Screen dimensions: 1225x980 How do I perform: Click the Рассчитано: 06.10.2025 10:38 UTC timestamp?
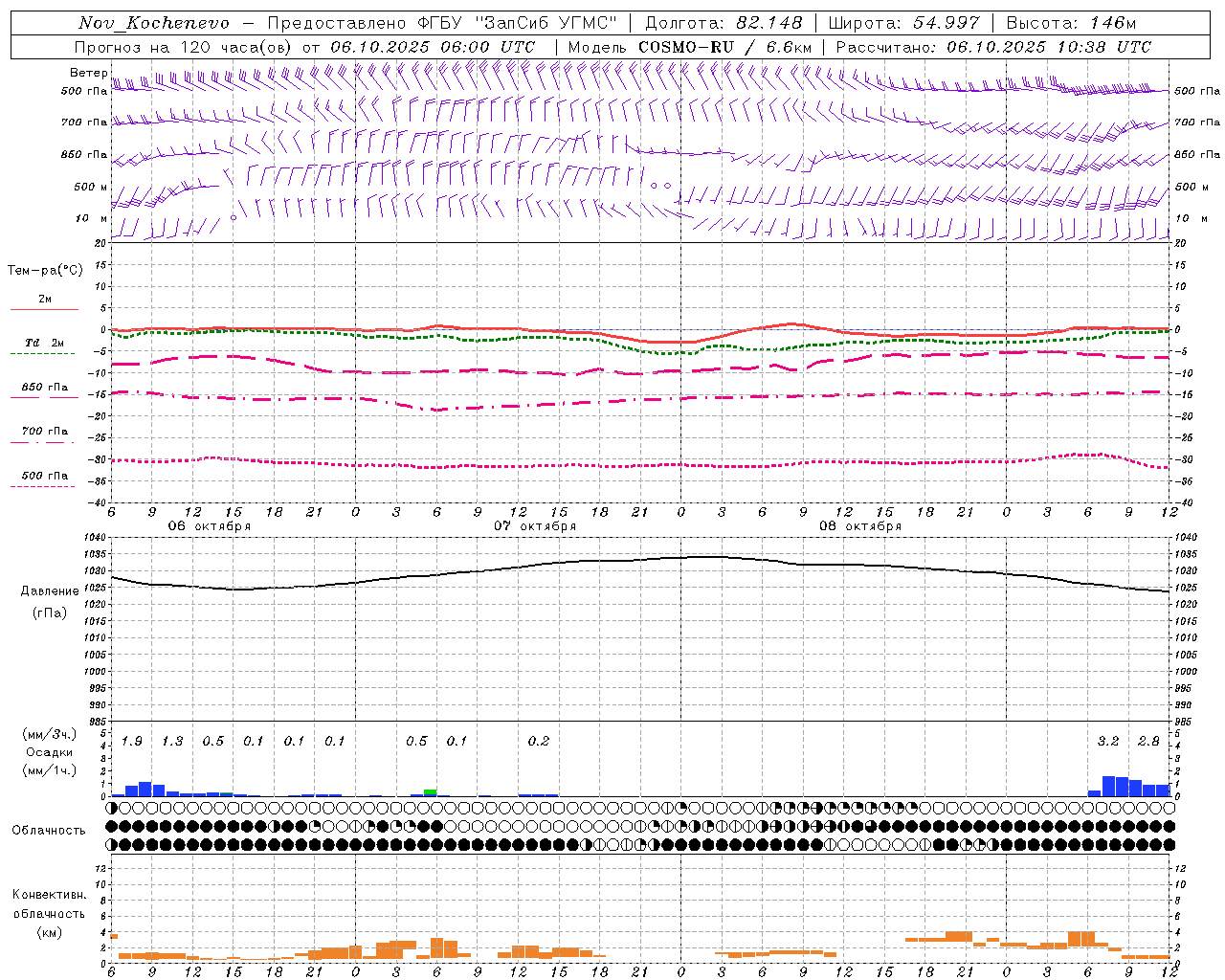[x=993, y=47]
